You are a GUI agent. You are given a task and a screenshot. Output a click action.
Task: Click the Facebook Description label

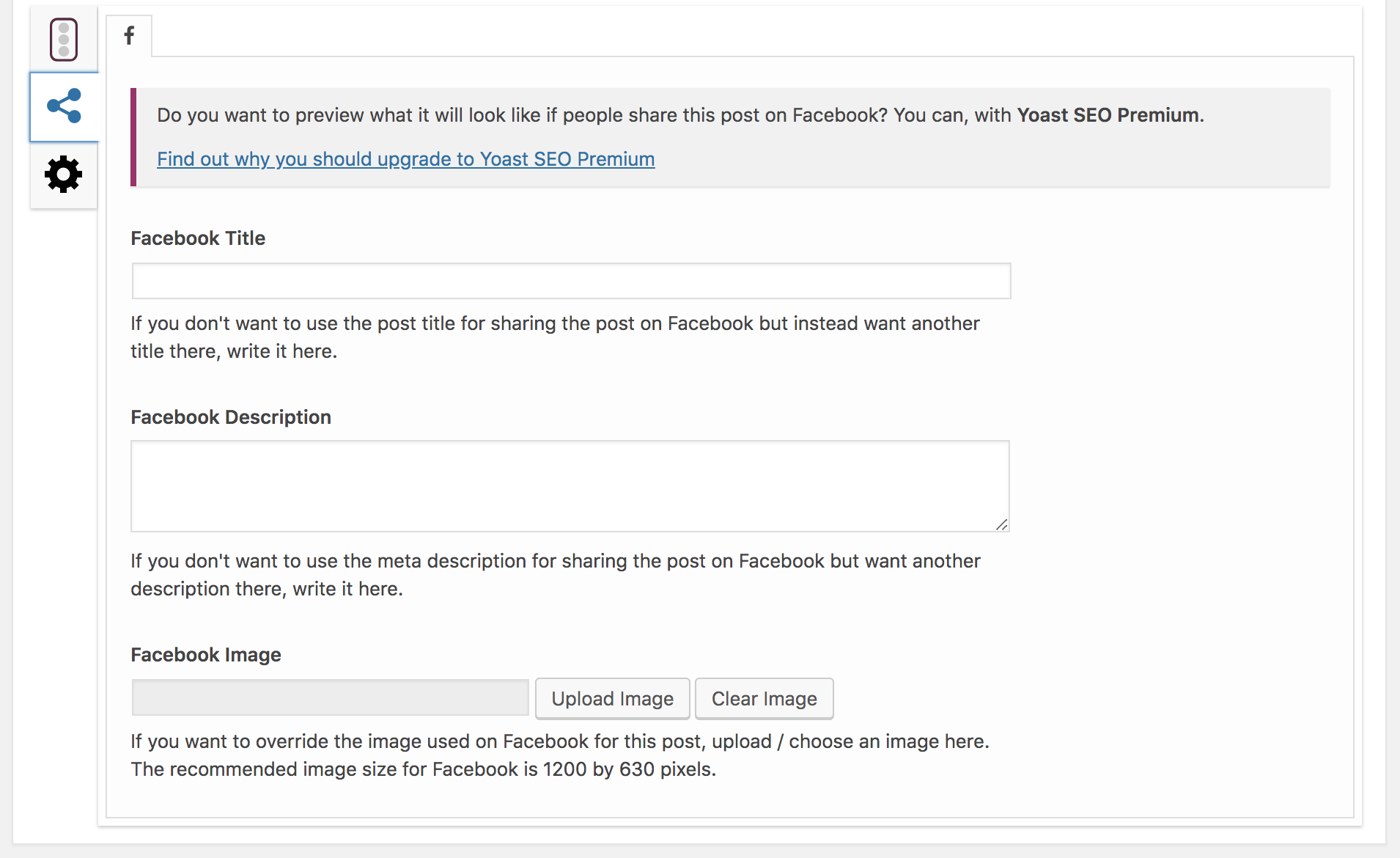click(x=231, y=417)
